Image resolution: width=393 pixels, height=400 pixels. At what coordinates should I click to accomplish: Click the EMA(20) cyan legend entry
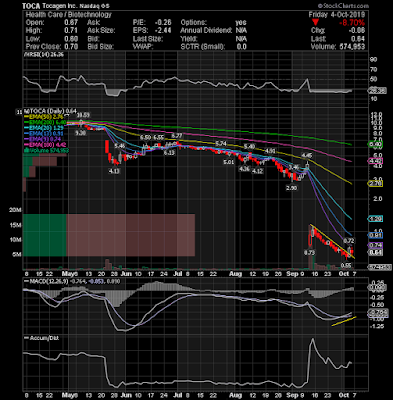pos(44,128)
